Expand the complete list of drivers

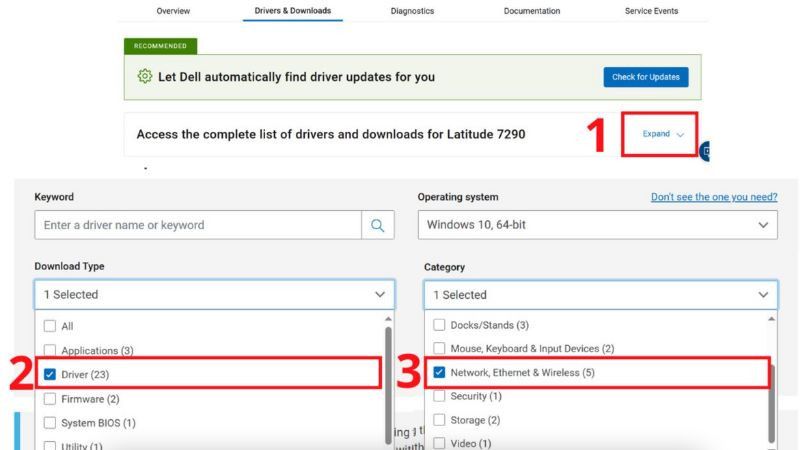[x=663, y=134]
